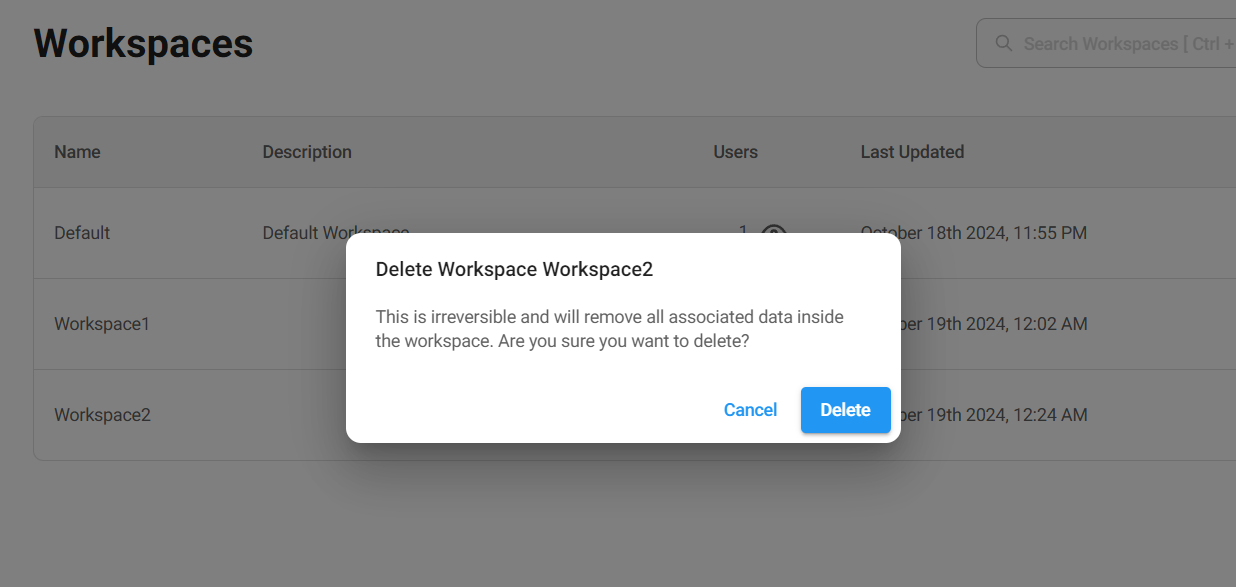The image size is (1236, 587).
Task: Click the Description column header
Action: [307, 152]
